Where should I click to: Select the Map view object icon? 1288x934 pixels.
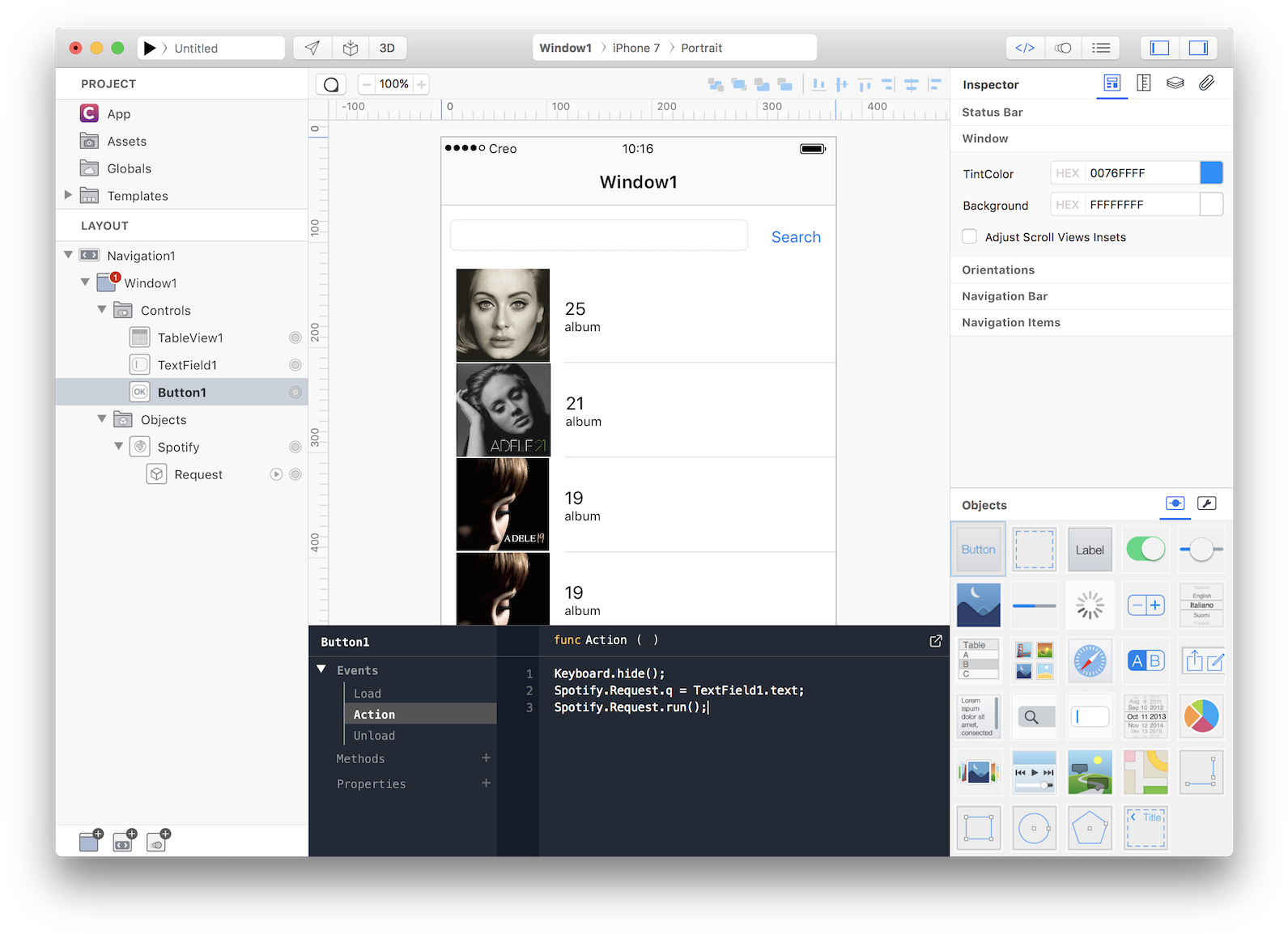pyautogui.click(x=1145, y=772)
